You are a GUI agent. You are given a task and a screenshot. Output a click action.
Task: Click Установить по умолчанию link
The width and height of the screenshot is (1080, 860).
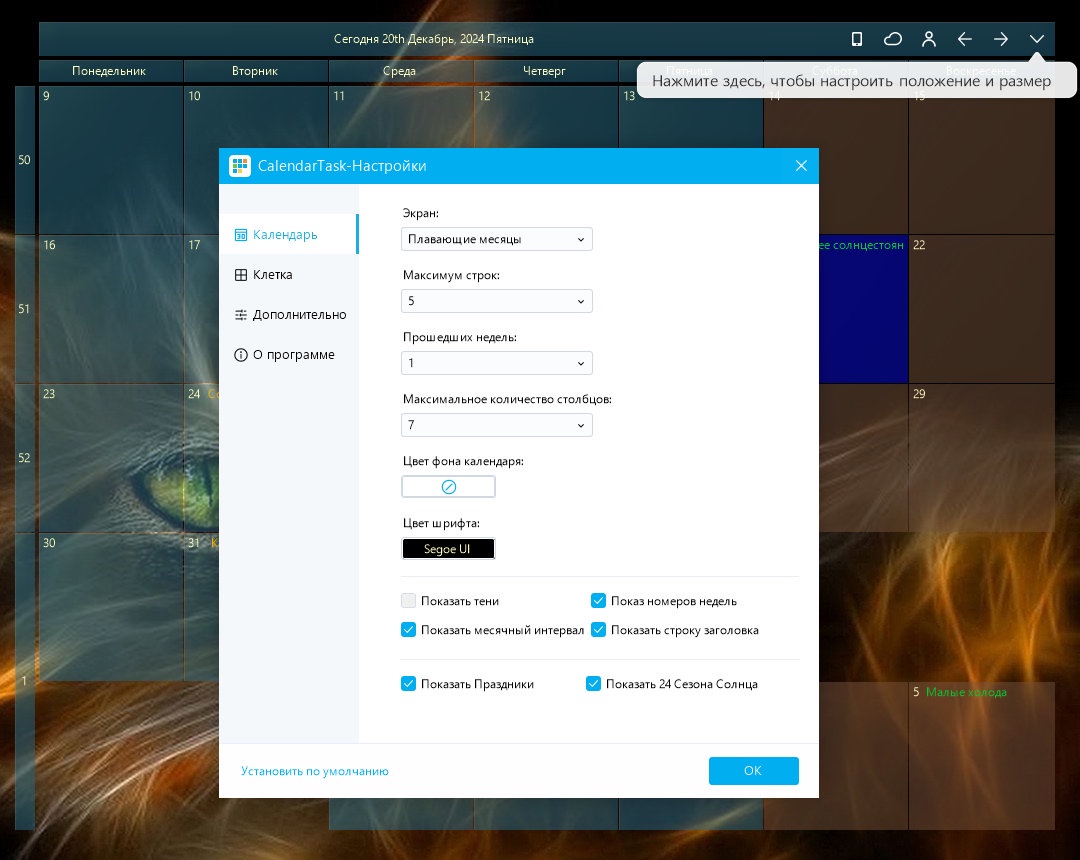(315, 771)
